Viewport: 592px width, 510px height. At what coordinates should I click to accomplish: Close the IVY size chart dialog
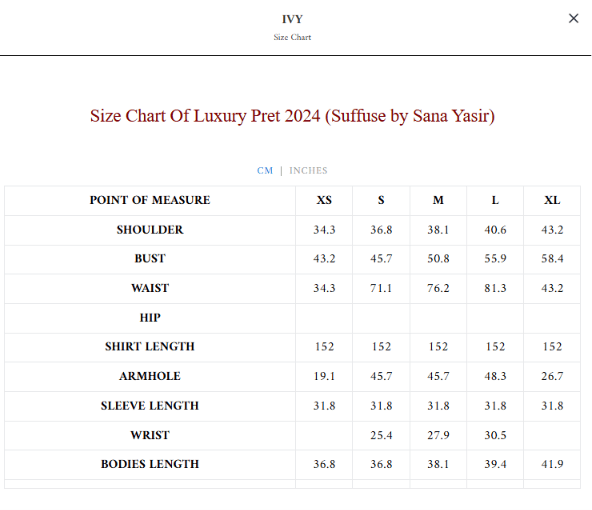(x=573, y=18)
